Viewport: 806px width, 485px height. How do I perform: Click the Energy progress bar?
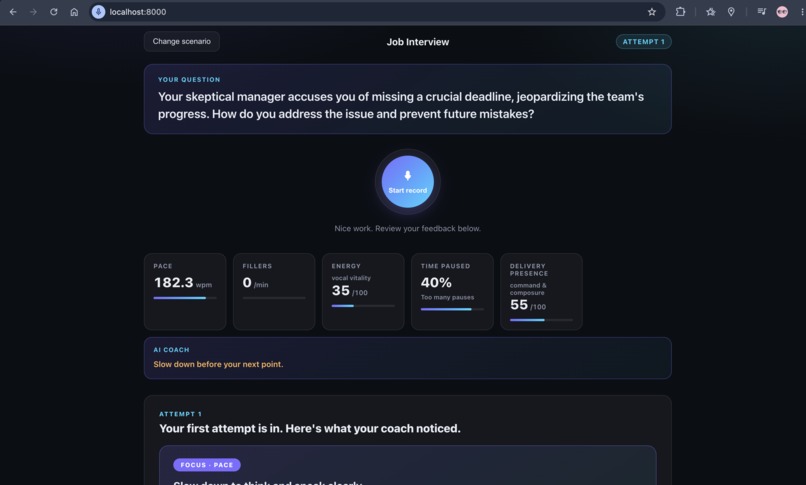[x=363, y=306]
